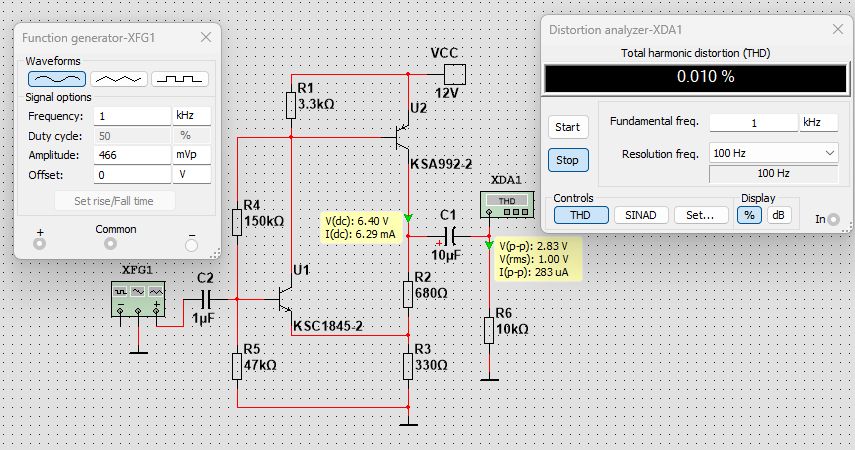Click the KSC1845-2 transistor label
The image size is (855, 450).
pyautogui.click(x=328, y=326)
